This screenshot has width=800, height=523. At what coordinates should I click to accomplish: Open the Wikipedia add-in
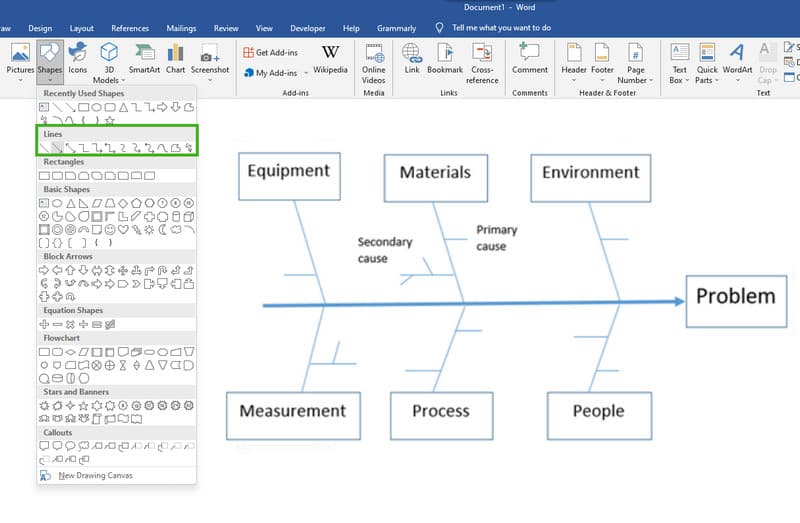point(330,59)
